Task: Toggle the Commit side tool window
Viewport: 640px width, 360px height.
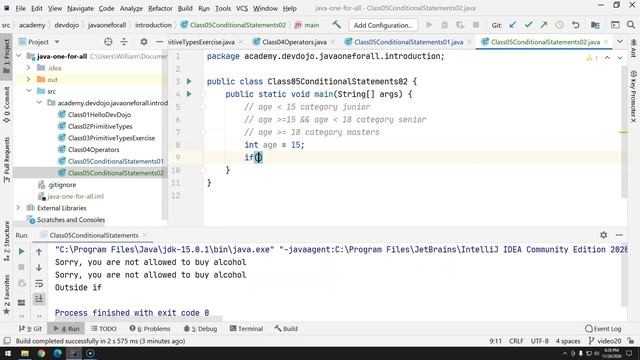Action: (7, 104)
